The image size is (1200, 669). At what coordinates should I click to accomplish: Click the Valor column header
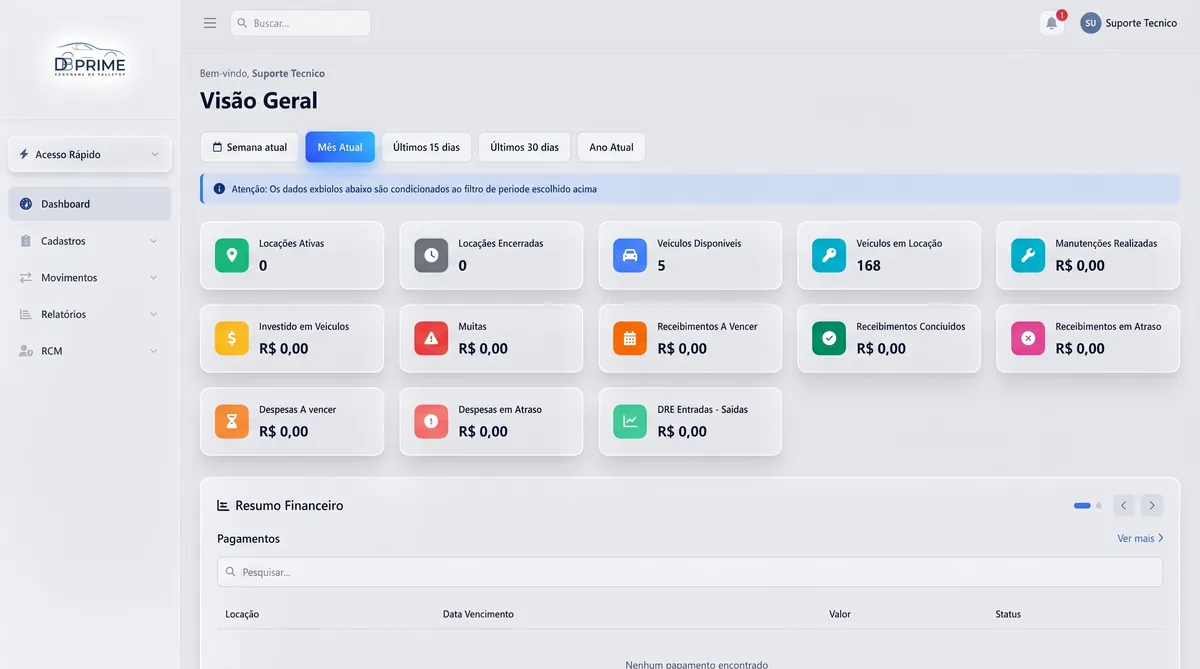coord(840,614)
